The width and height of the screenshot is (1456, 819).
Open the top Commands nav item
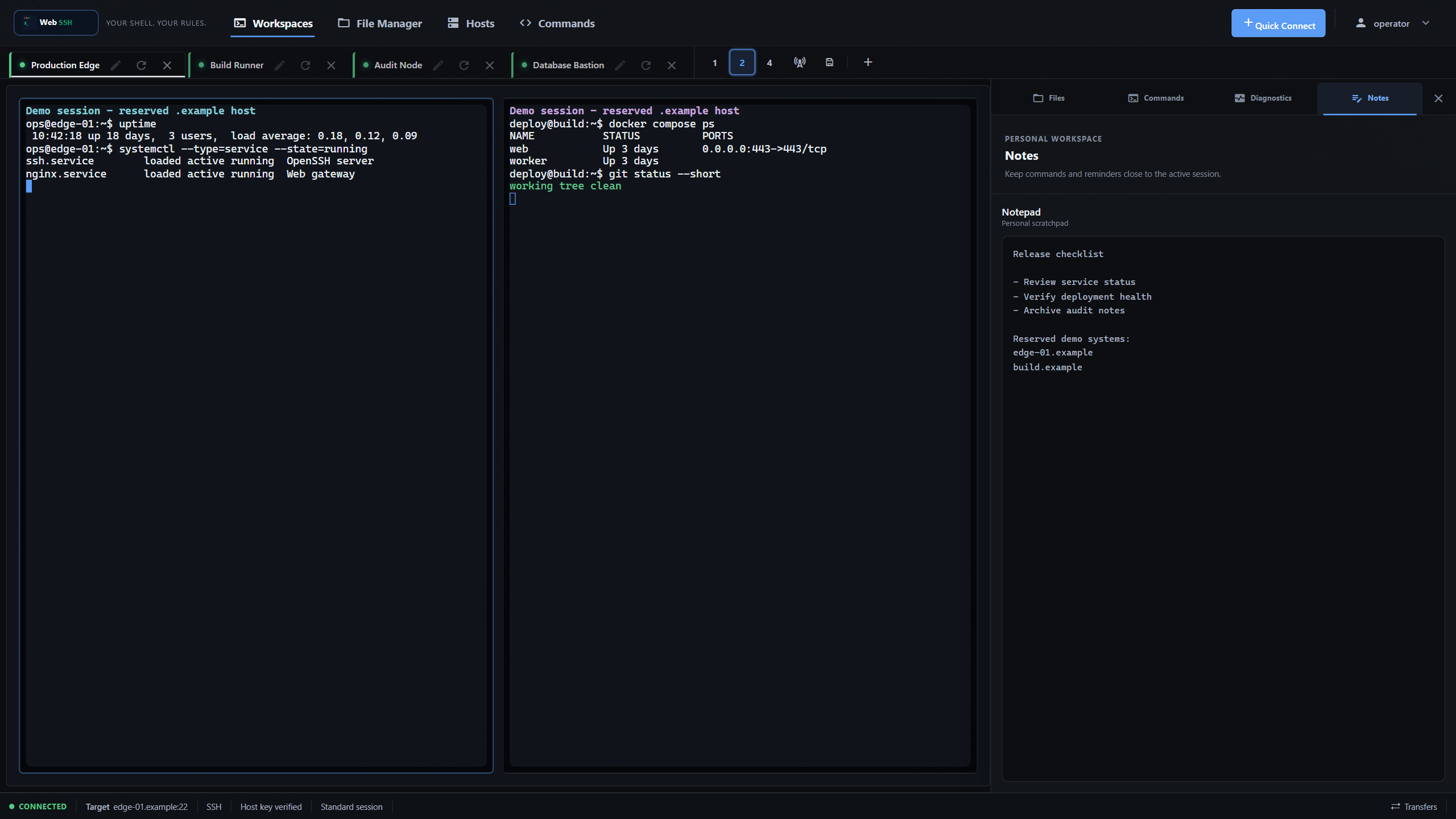[557, 23]
